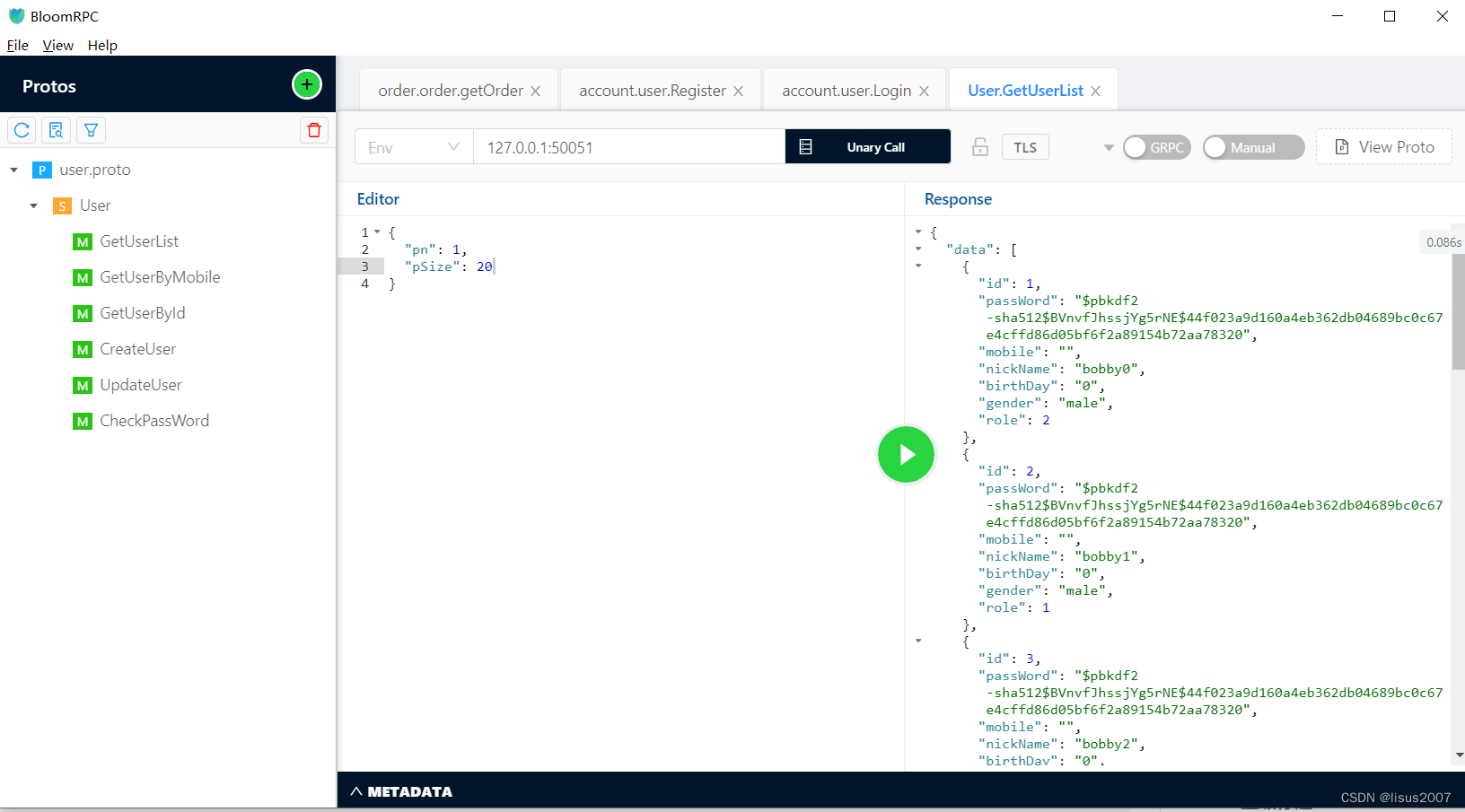
Task: Open the dropdown arrow left of GRPC switch
Action: click(1109, 148)
